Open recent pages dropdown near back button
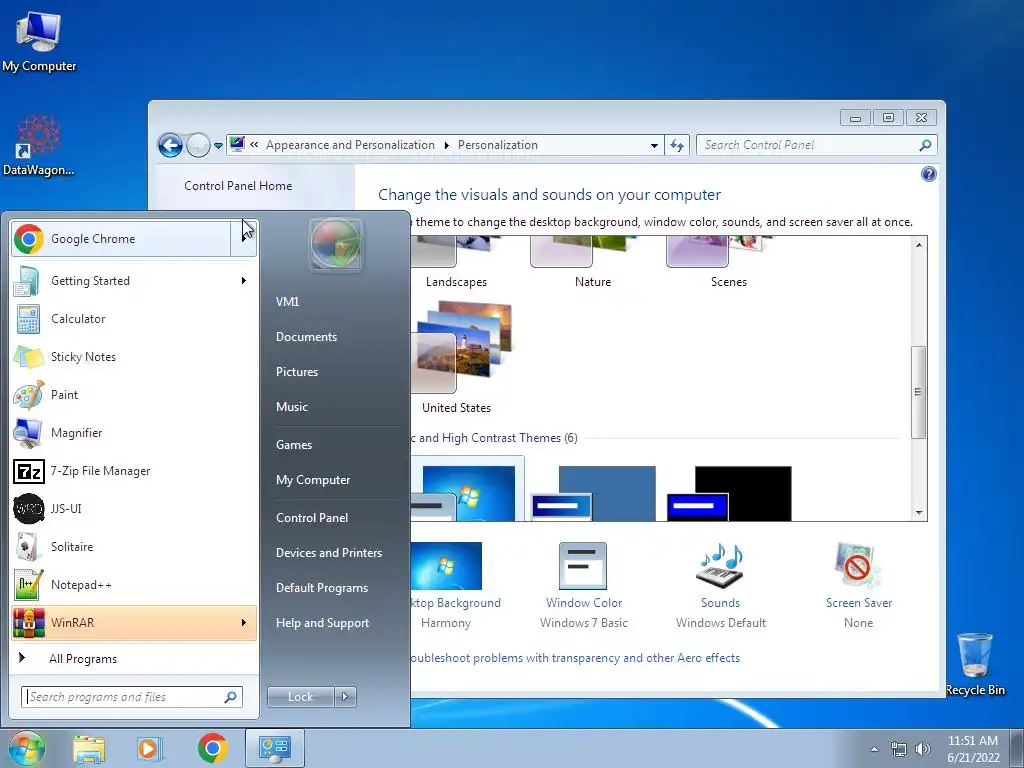 click(218, 146)
